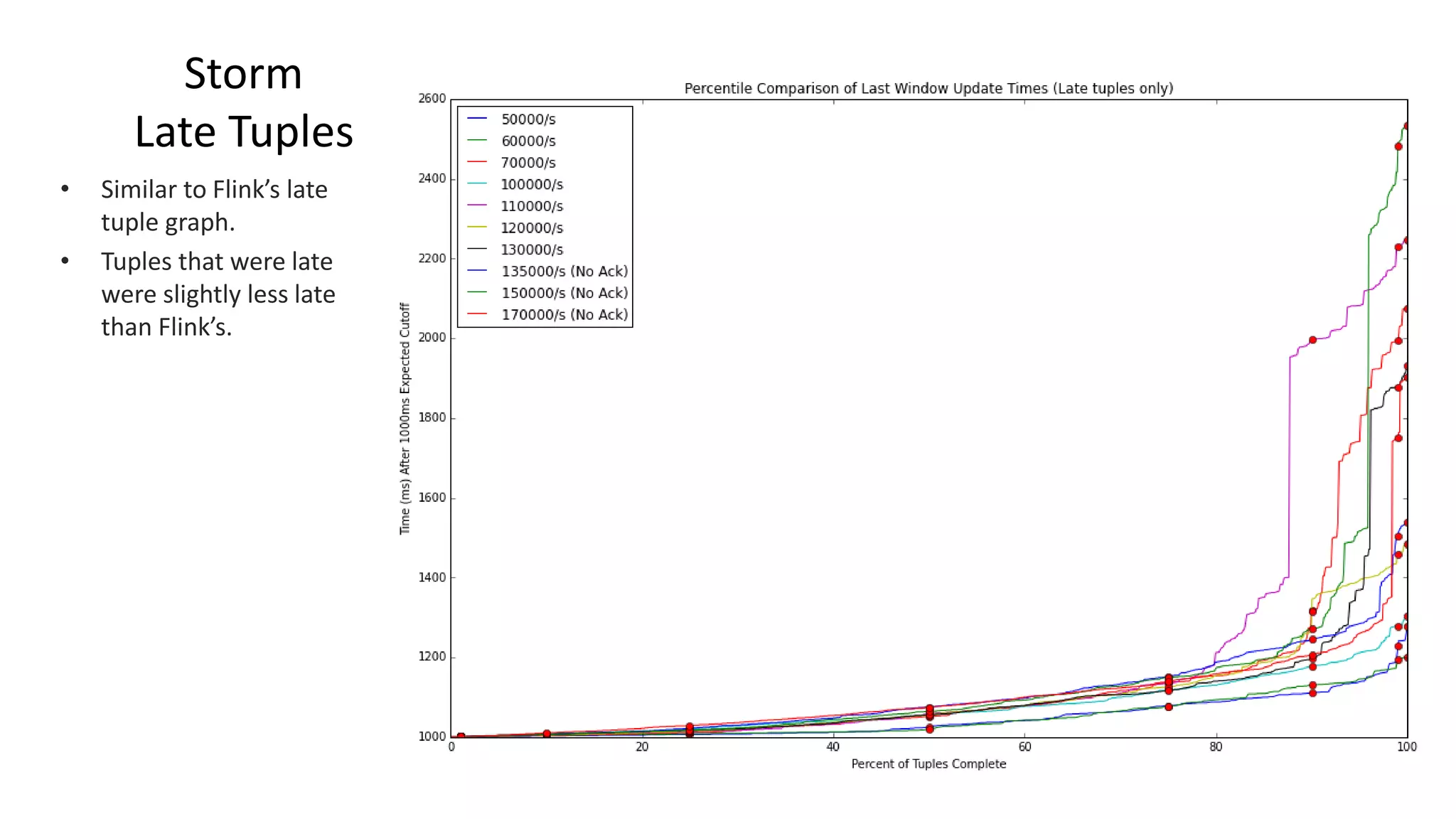Click legend entry '120000/s'

tap(532, 228)
